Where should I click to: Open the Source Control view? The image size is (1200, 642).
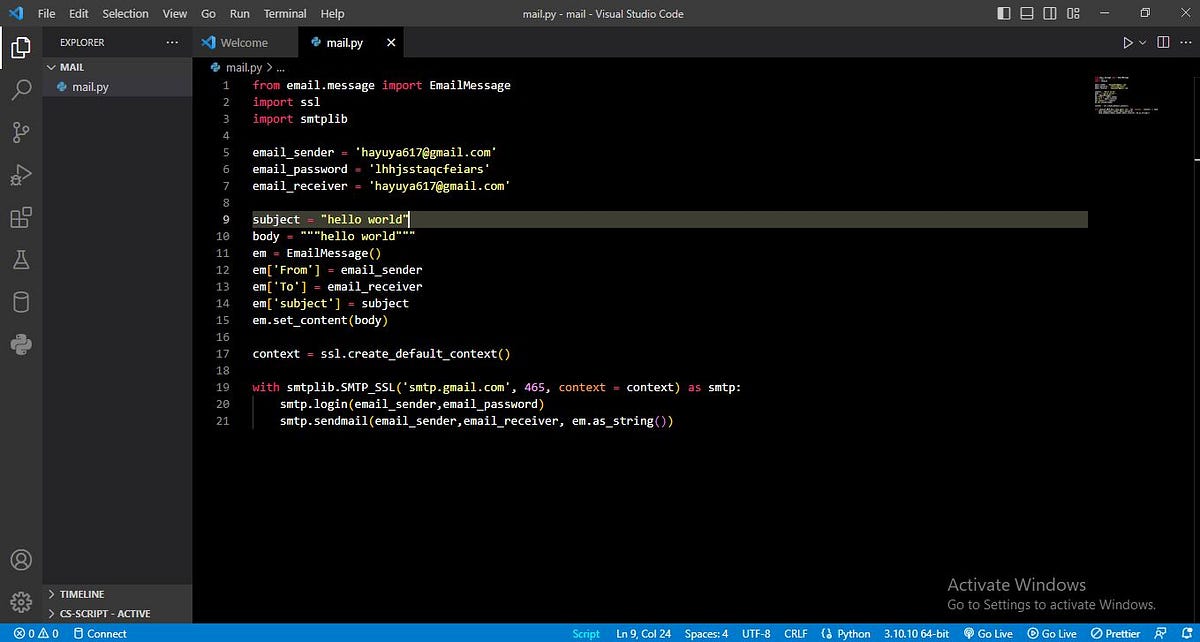22,132
